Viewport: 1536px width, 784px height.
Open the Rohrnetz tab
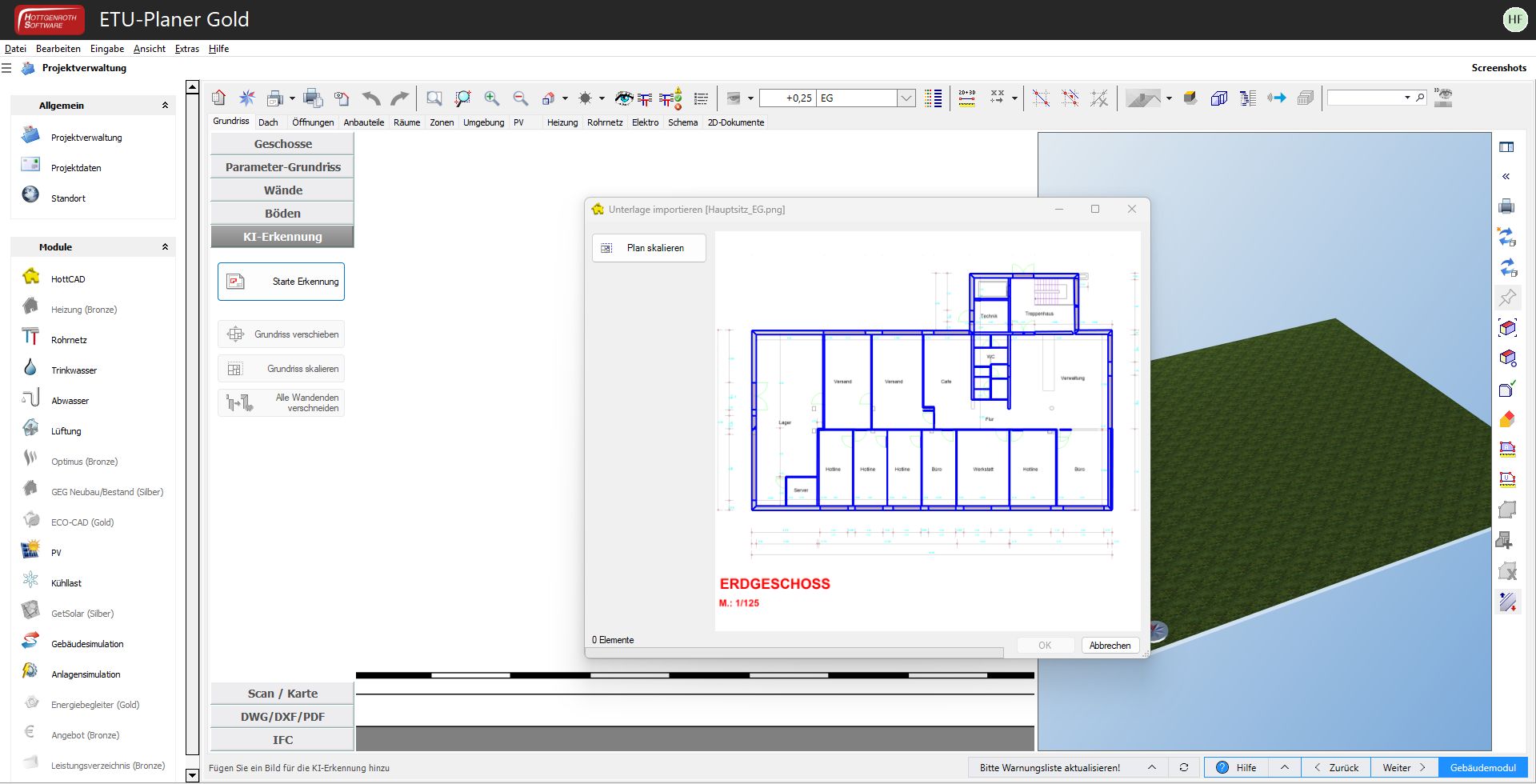[605, 122]
